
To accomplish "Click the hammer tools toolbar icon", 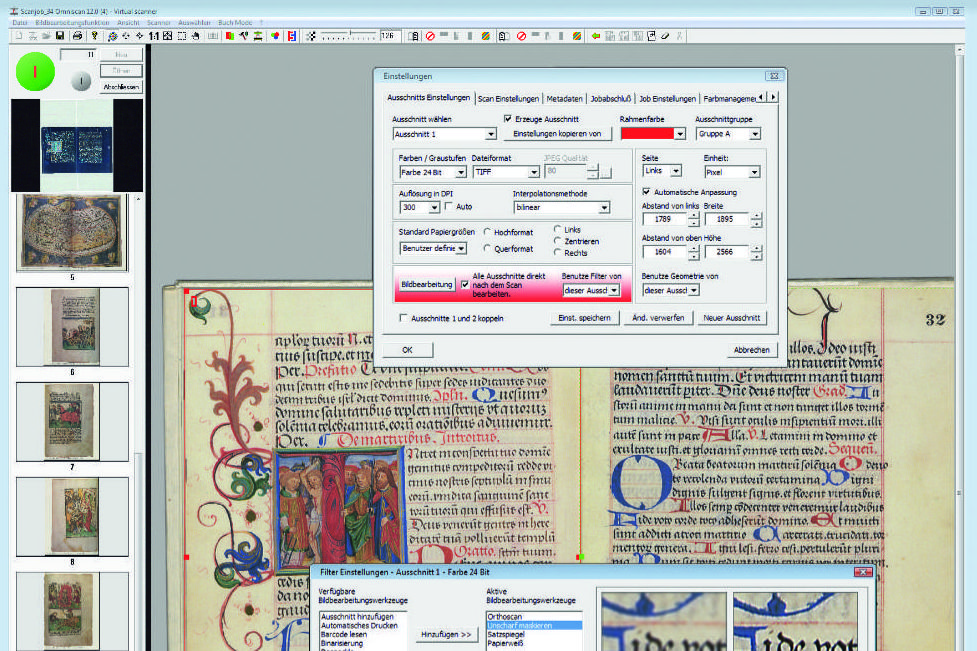I will tap(244, 36).
